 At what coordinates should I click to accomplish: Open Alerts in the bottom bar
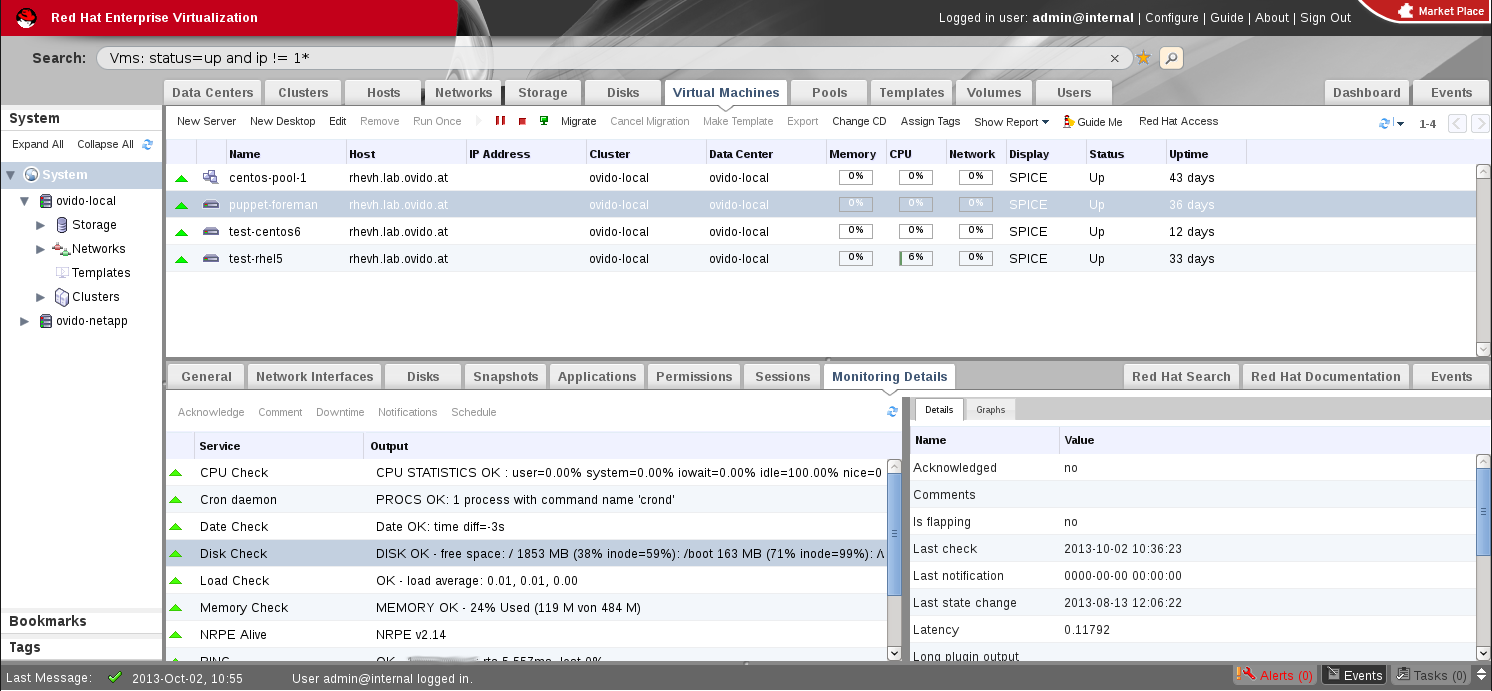[1275, 676]
